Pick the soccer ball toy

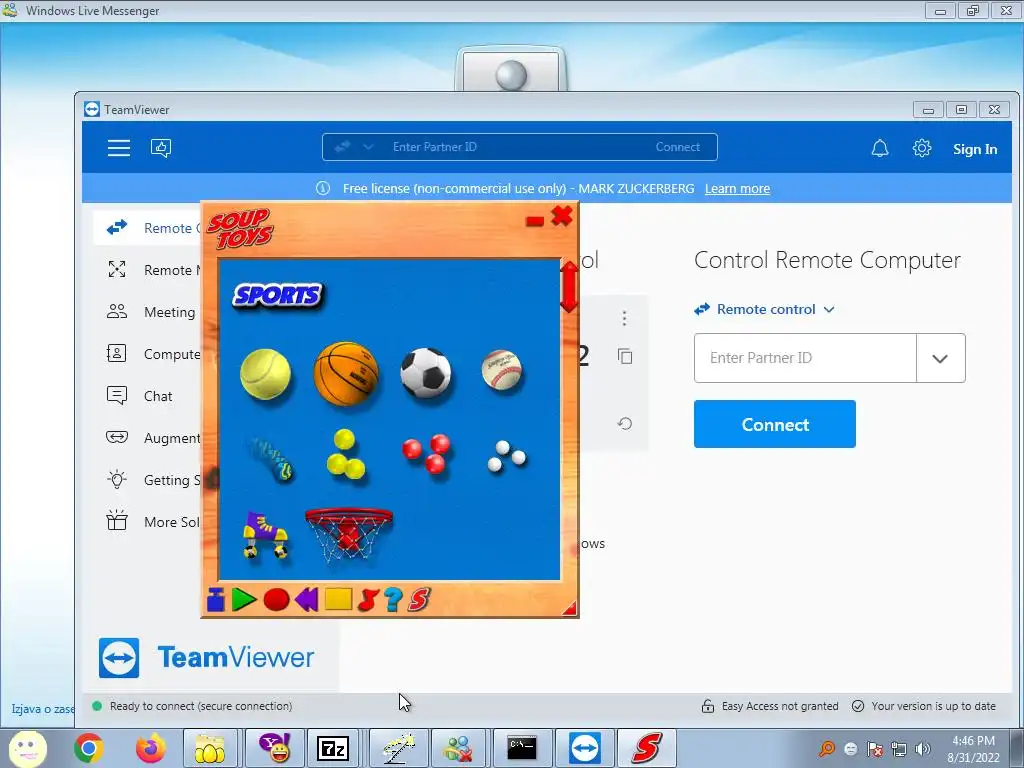coord(426,372)
